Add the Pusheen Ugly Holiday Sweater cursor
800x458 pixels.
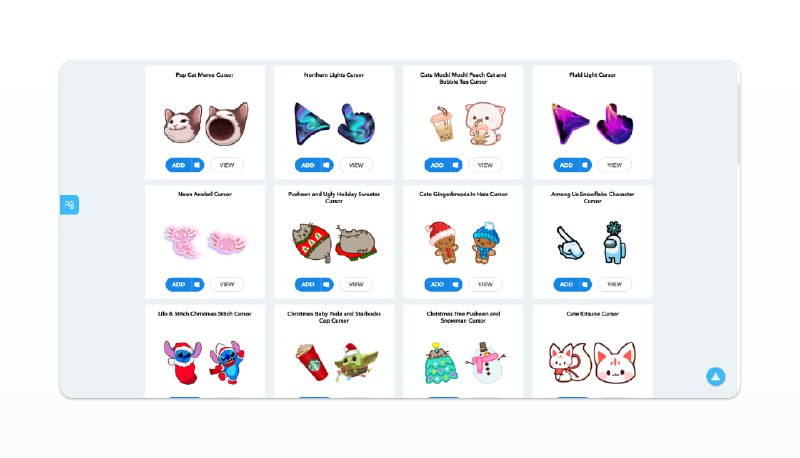(x=308, y=284)
